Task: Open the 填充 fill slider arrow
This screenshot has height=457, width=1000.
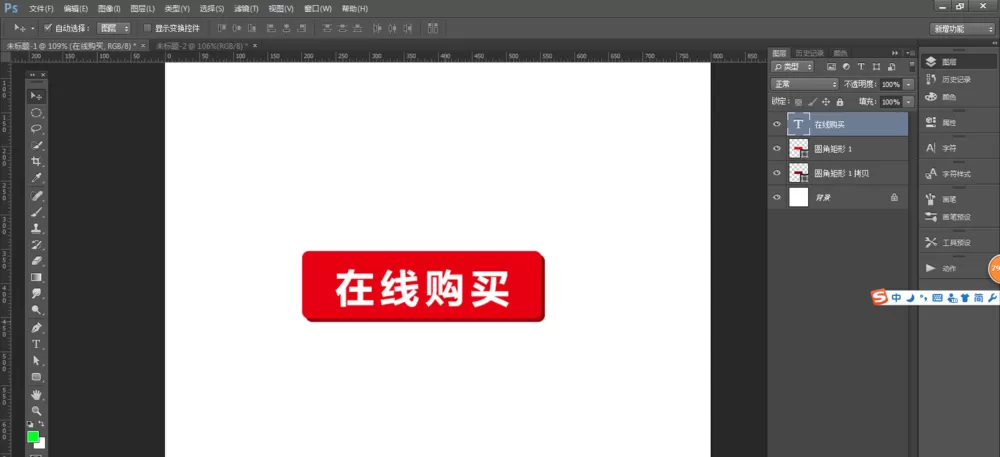Action: [x=909, y=102]
